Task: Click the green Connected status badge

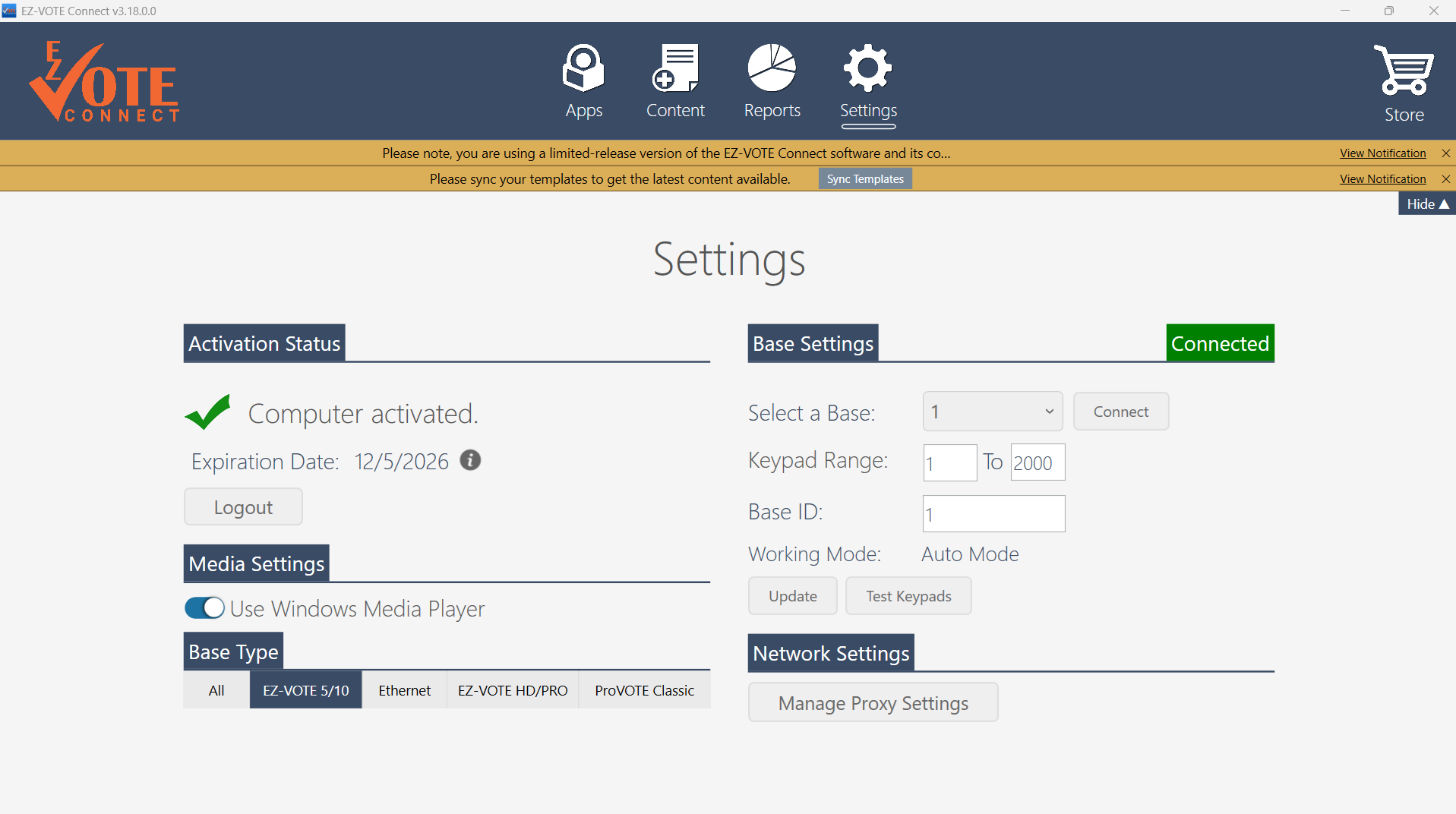Action: (x=1220, y=343)
